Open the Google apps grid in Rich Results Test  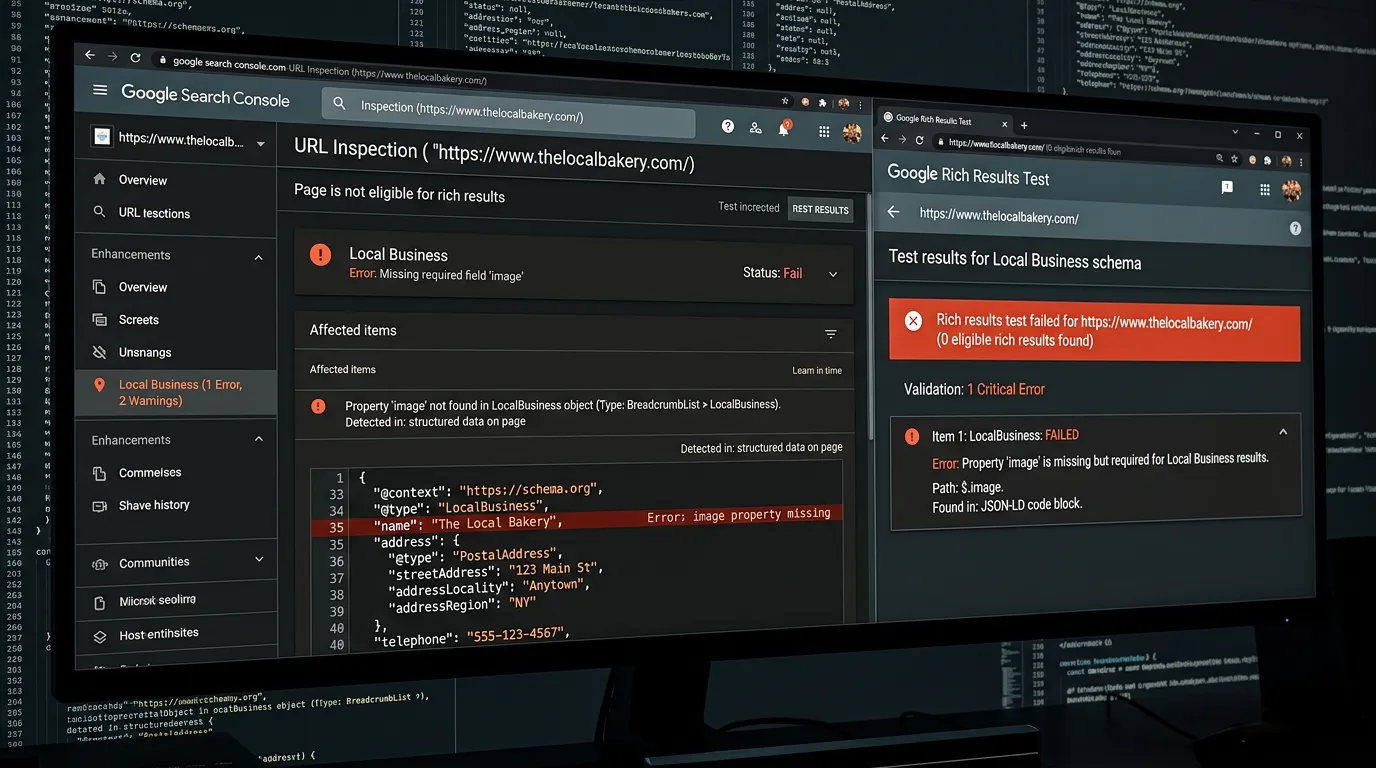click(x=1265, y=189)
